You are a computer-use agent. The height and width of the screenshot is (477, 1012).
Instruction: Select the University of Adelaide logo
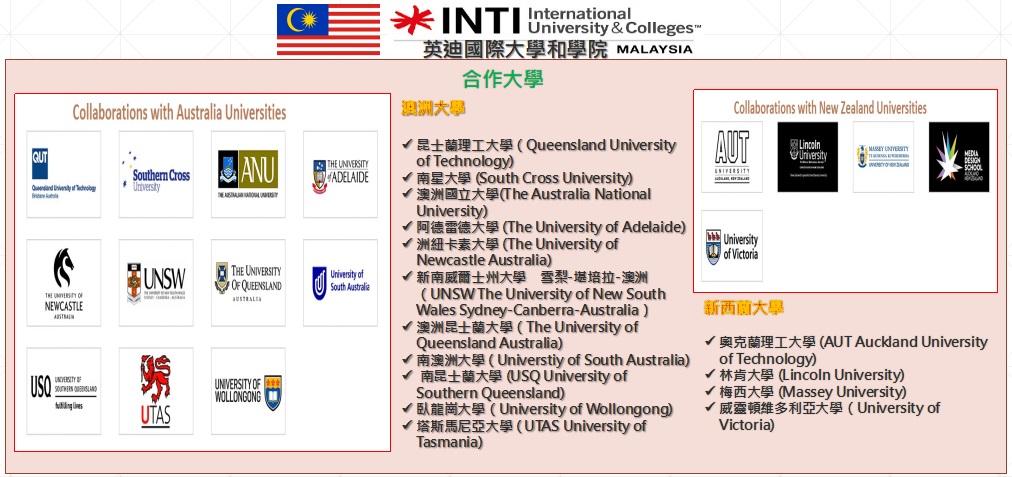[341, 174]
